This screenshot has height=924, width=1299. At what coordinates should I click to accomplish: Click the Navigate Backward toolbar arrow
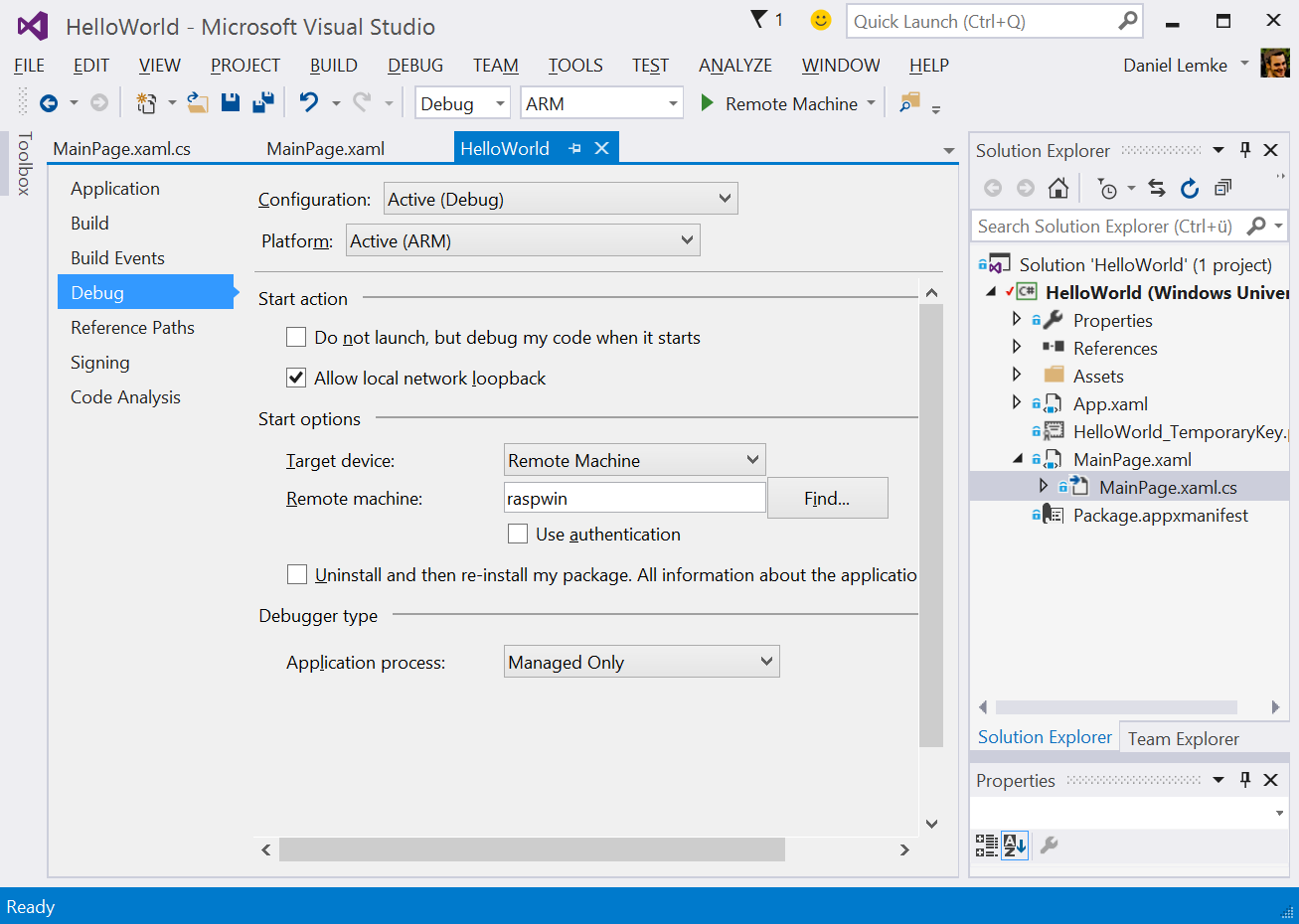tap(49, 103)
